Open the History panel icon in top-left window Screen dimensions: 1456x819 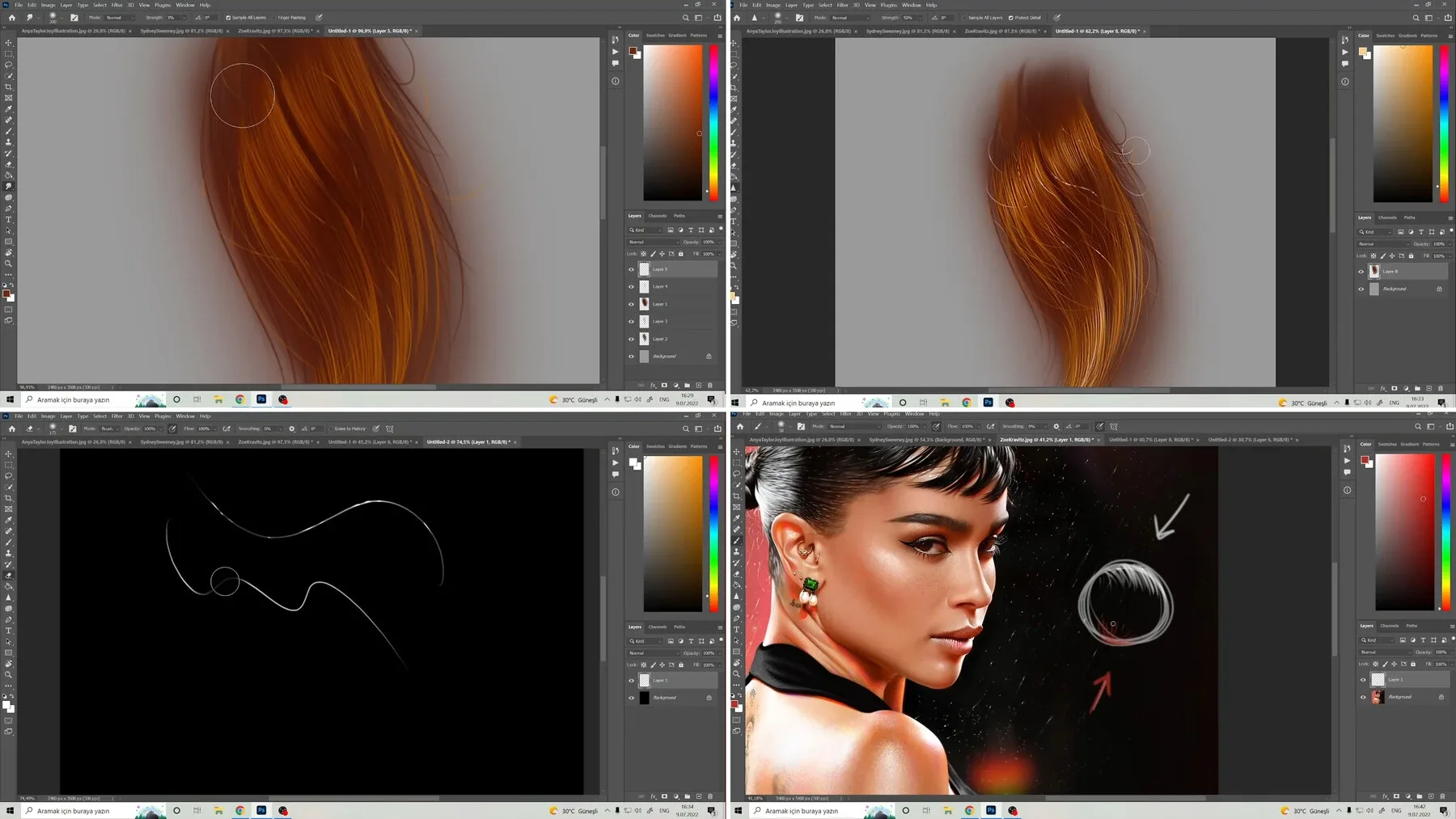pos(616,40)
